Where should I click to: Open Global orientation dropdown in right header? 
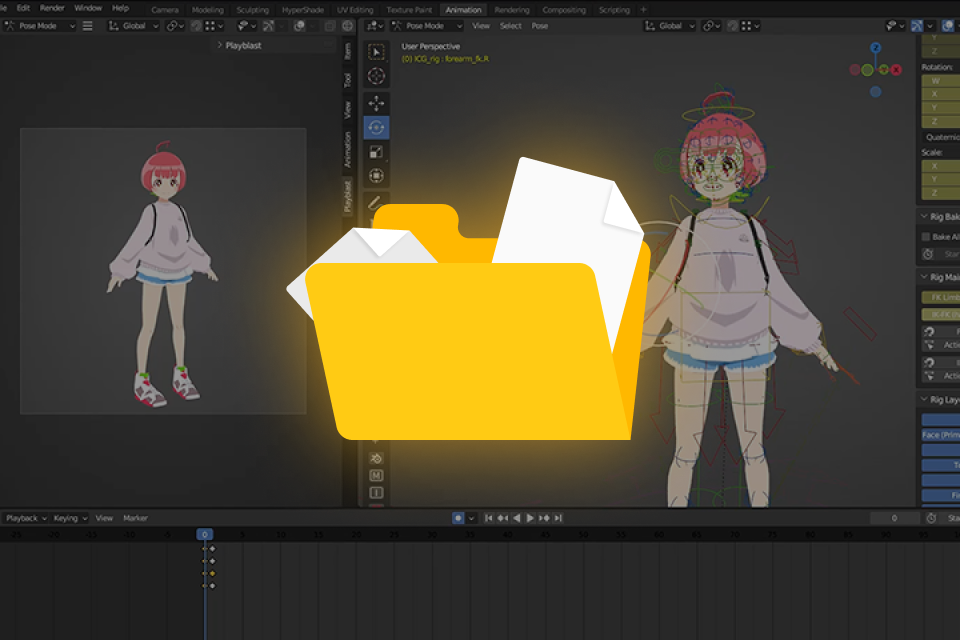(670, 26)
